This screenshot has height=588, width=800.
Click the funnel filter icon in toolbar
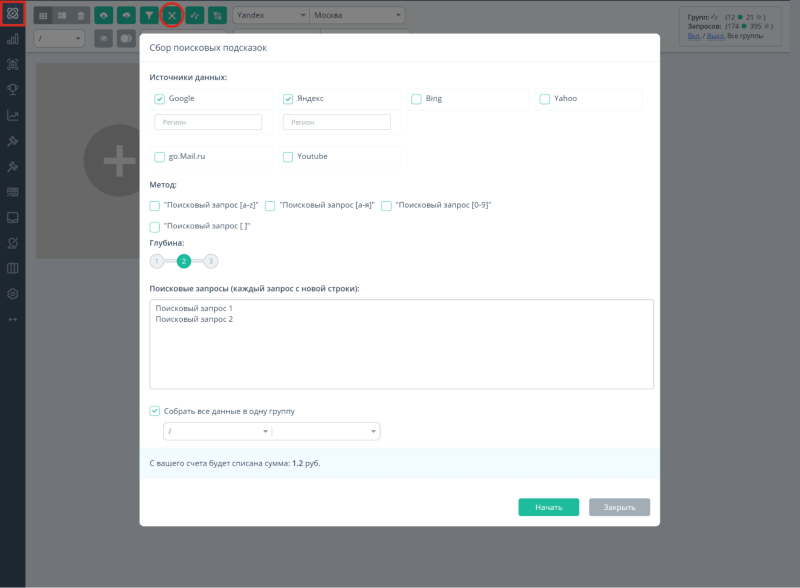click(148, 16)
